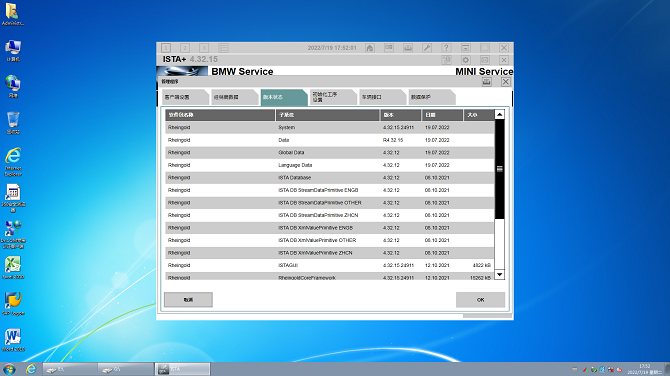Click the display icon right of home
This screenshot has width=670, height=376.
point(389,48)
